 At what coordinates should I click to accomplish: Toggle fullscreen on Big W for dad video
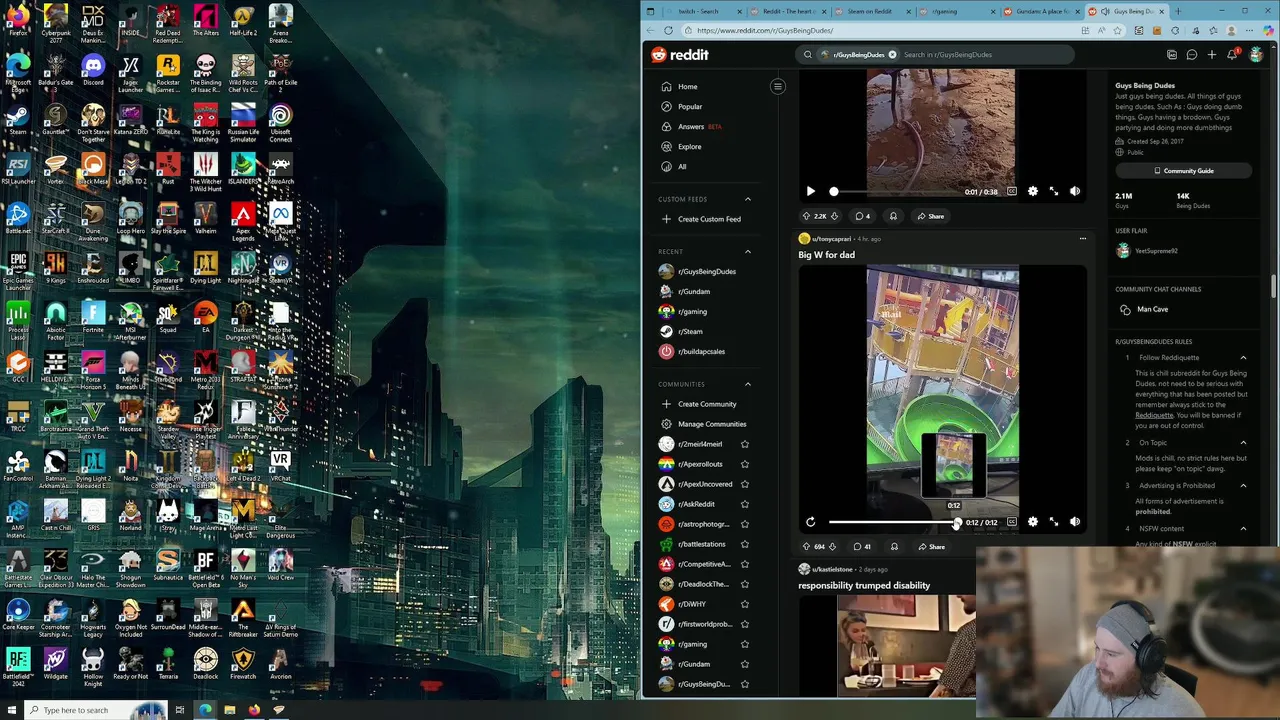pos(1053,522)
